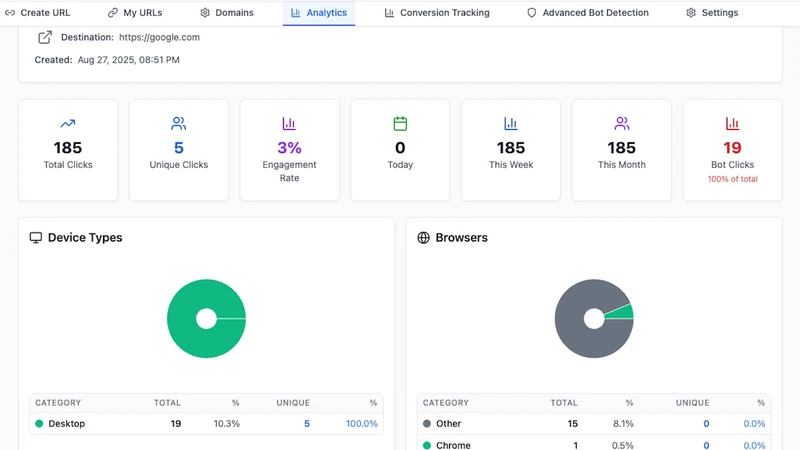Click the Engagement Rate chart icon
The width and height of the screenshot is (800, 450).
coord(289,123)
